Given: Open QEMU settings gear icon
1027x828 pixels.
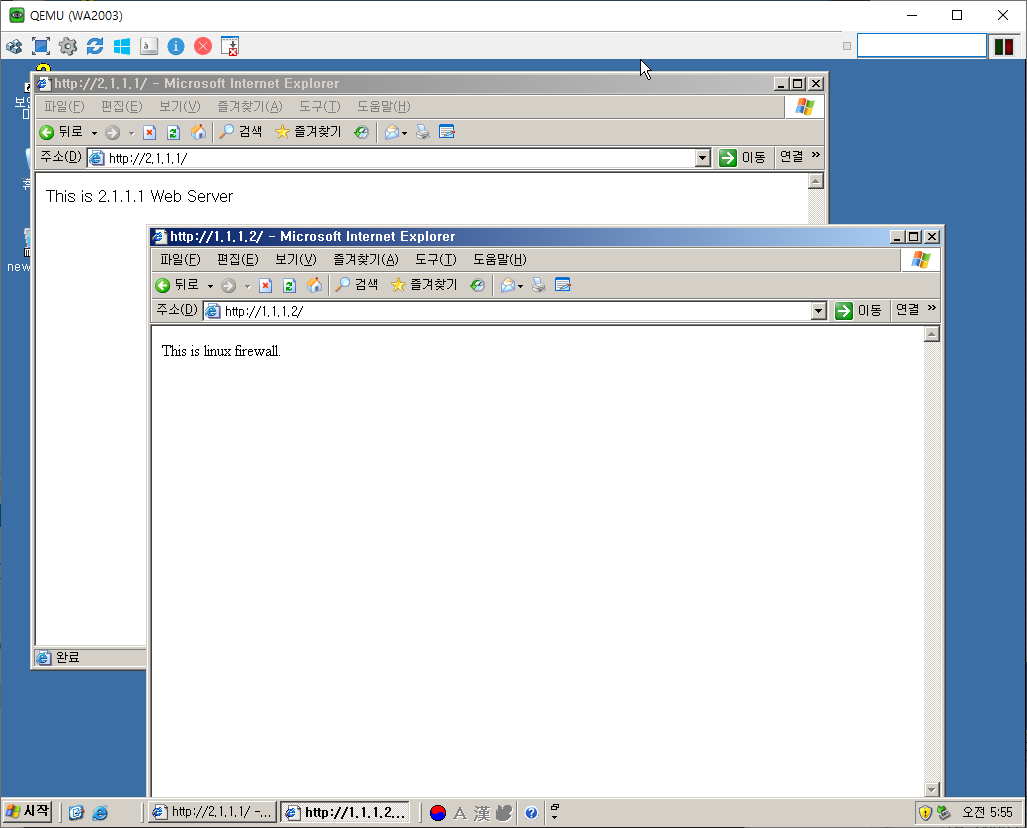Looking at the screenshot, I should 68,46.
